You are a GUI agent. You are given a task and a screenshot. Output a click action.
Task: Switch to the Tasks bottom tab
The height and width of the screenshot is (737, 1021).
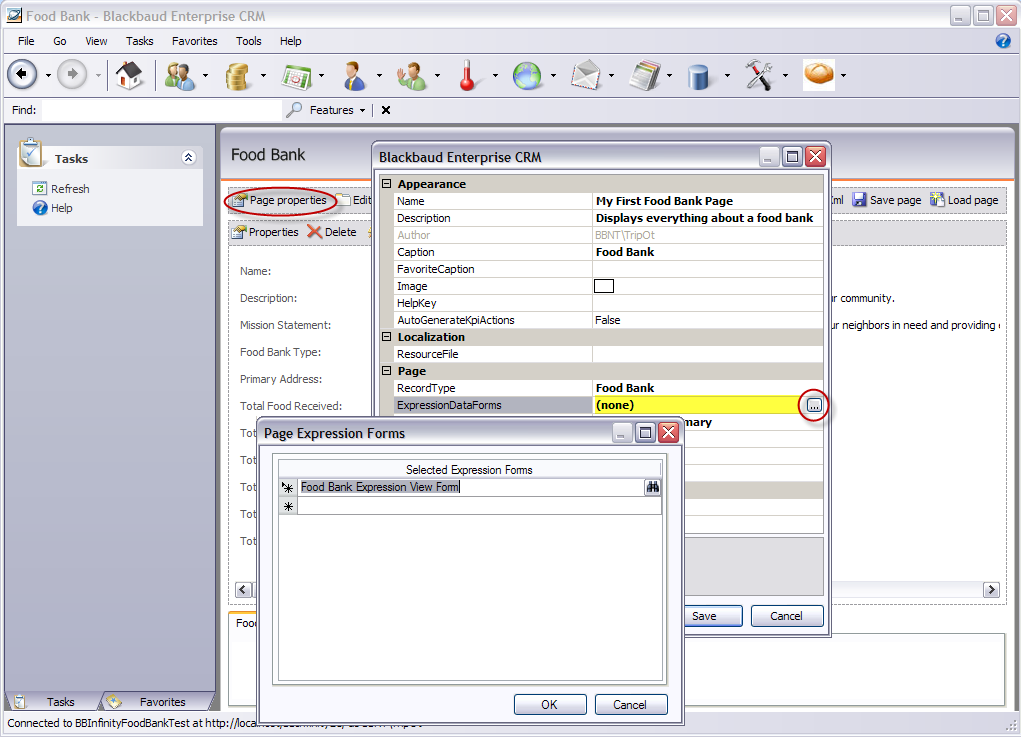(55, 701)
